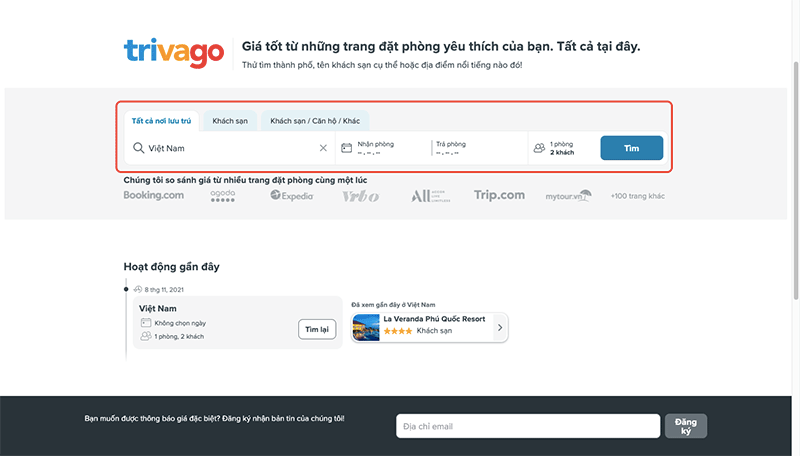
Task: Click the agoda partner logo
Action: pyautogui.click(x=223, y=196)
